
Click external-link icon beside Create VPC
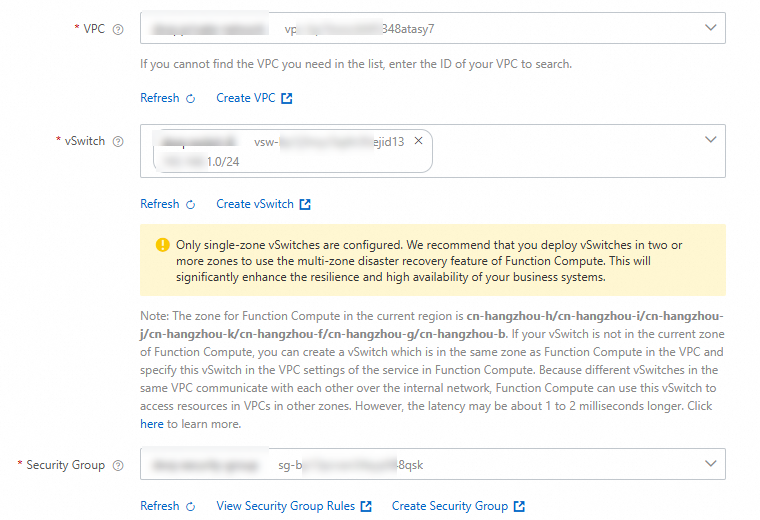pyautogui.click(x=287, y=98)
